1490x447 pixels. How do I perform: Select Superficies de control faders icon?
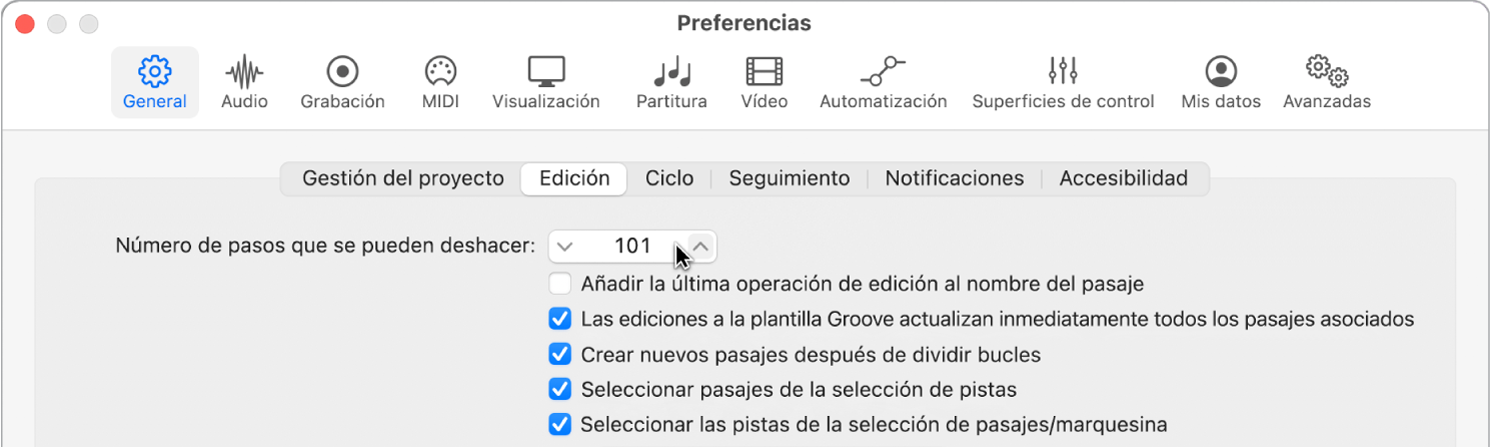coord(1063,71)
